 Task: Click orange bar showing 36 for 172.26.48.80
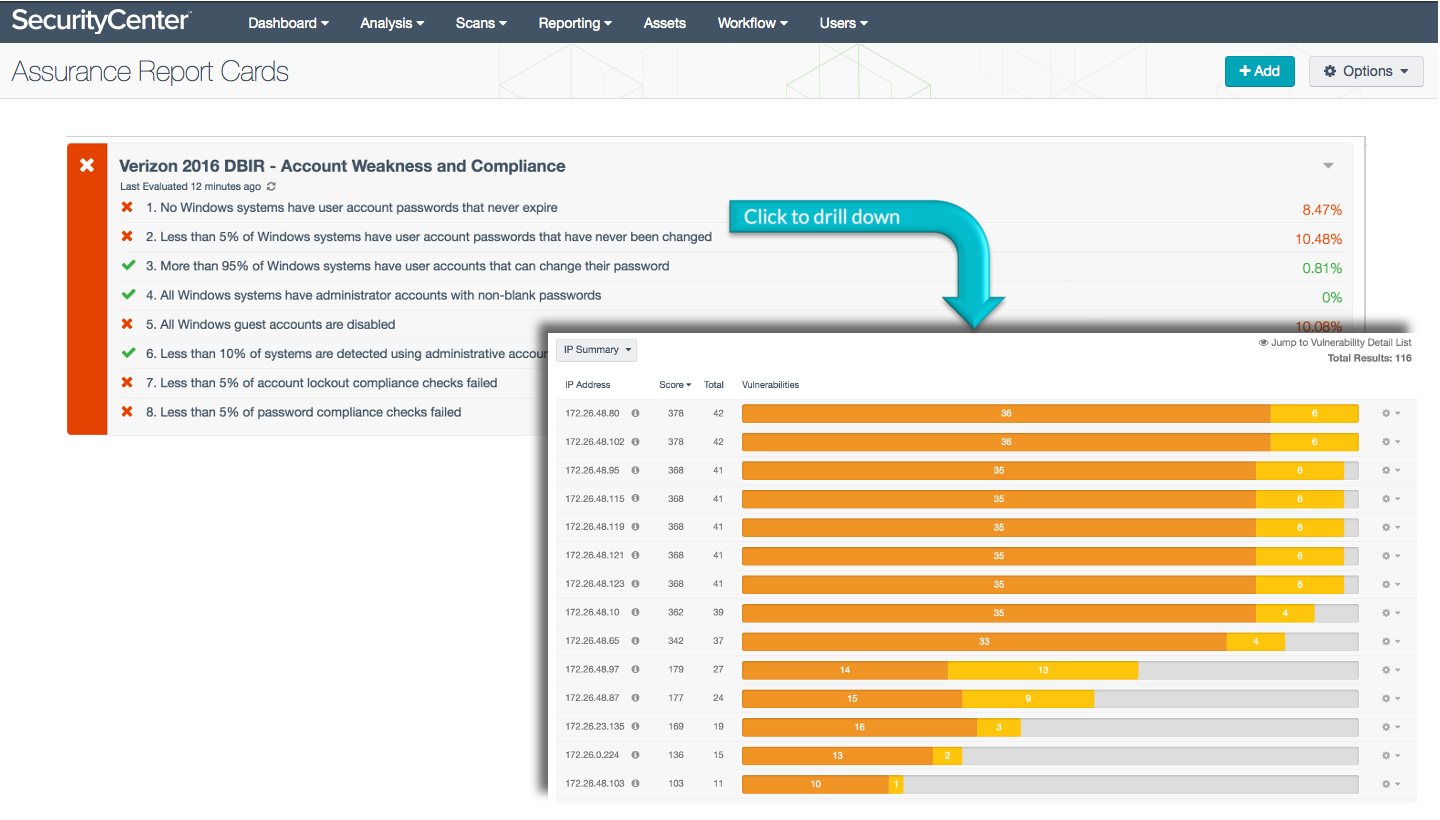pyautogui.click(x=1006, y=413)
